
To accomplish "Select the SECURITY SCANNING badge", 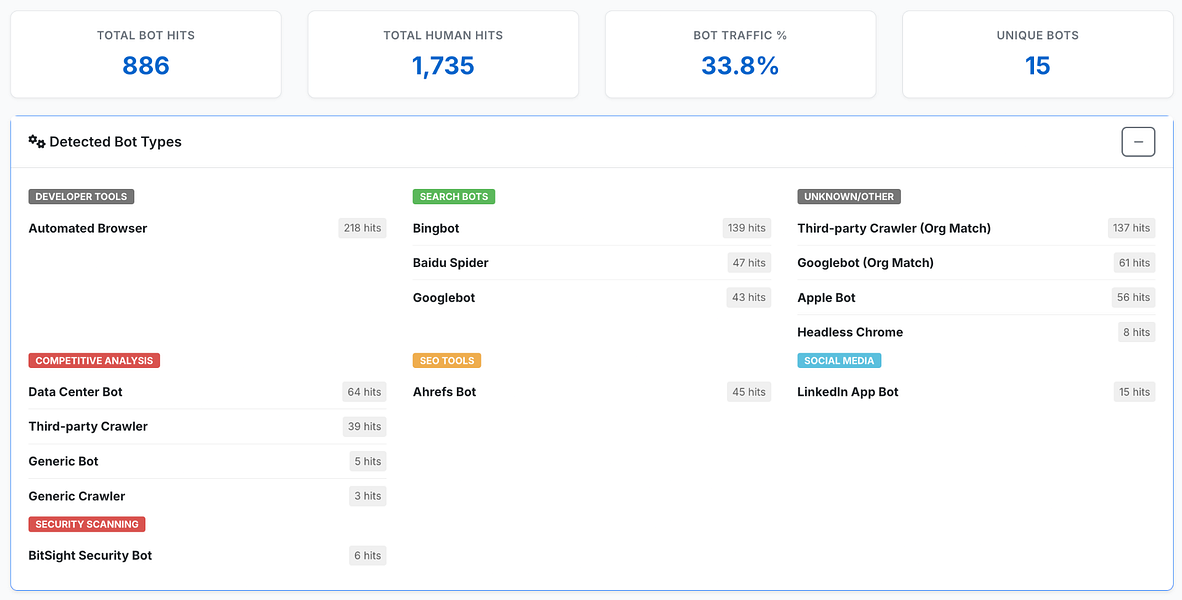I will (87, 523).
